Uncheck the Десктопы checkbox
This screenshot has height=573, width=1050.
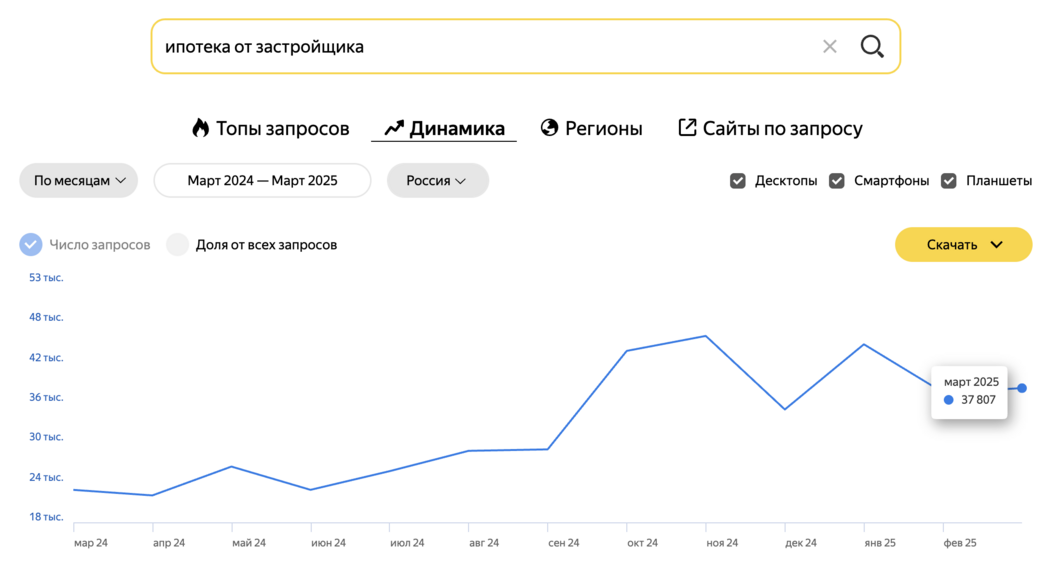(x=737, y=181)
